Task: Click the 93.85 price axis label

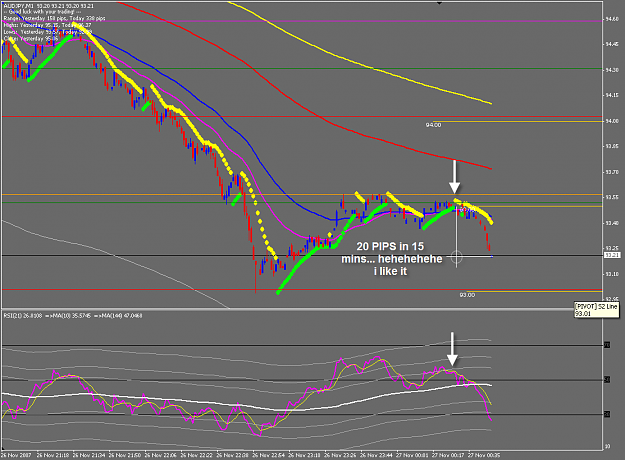Action: tap(612, 146)
